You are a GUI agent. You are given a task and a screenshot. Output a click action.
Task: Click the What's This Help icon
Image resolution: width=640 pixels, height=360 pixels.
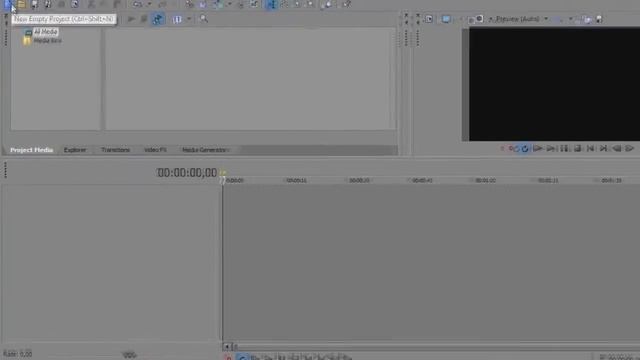click(x=347, y=4)
